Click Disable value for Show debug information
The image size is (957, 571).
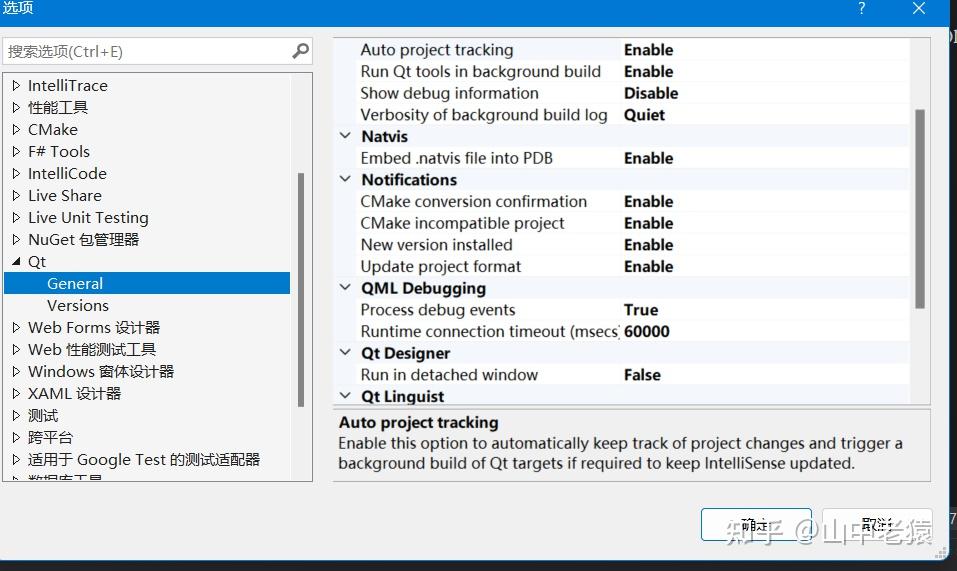(x=651, y=93)
